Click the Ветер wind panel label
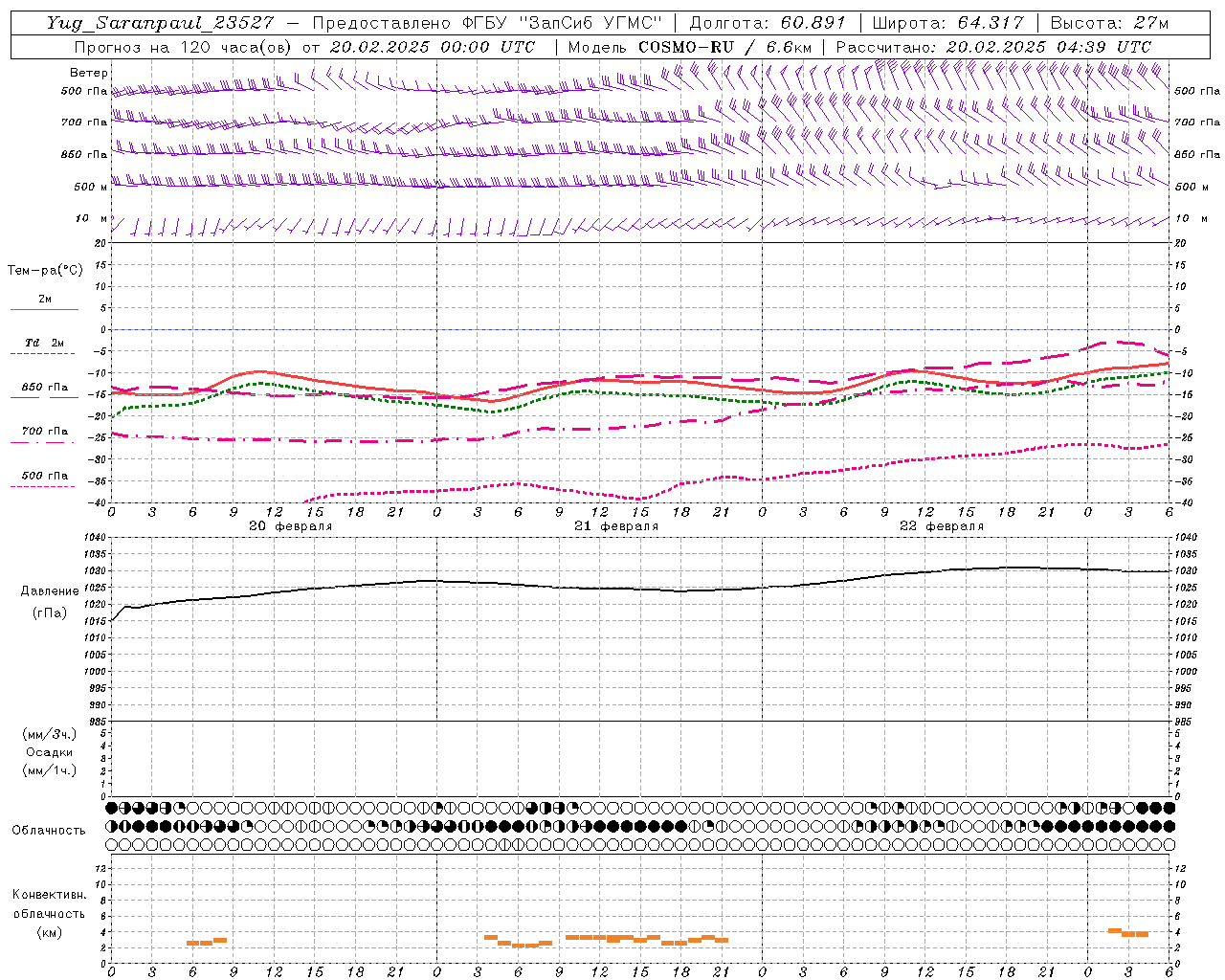Screen dimensions: 1225x980 (x=88, y=73)
